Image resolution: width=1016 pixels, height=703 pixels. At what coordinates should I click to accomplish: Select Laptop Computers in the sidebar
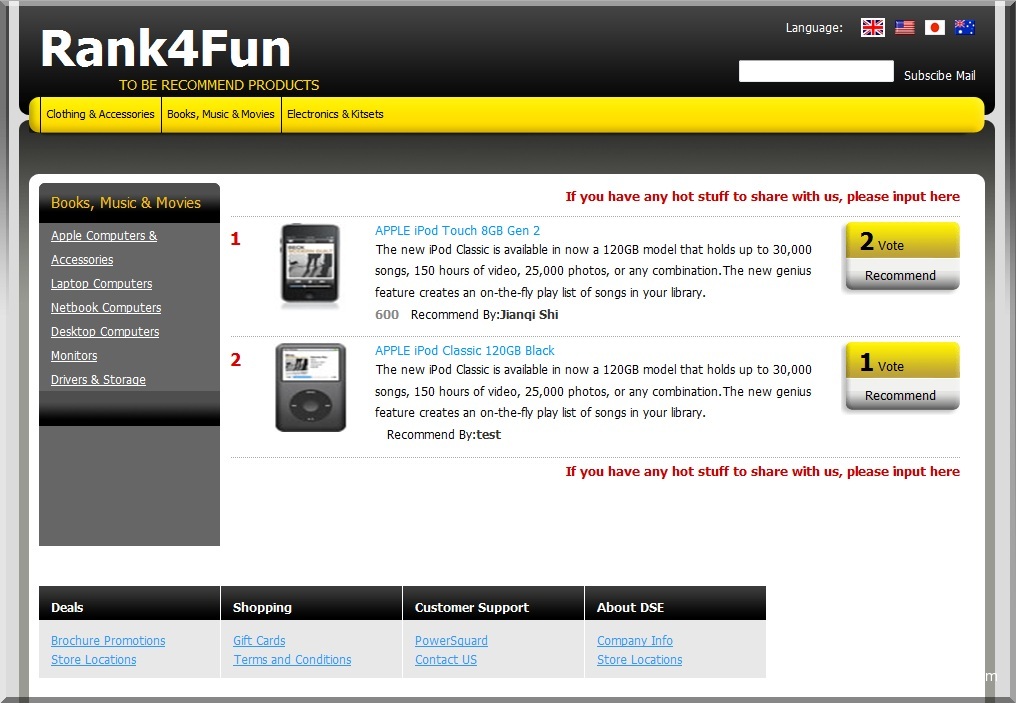click(x=101, y=284)
